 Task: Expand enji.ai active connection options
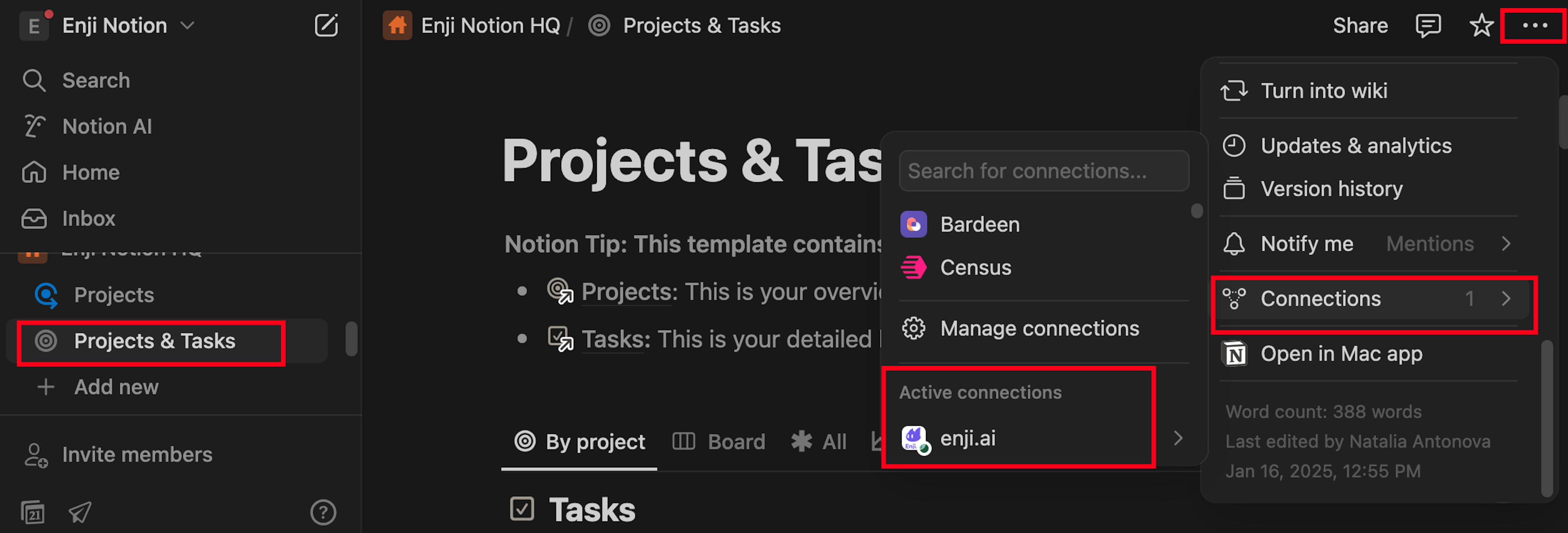tap(1178, 438)
